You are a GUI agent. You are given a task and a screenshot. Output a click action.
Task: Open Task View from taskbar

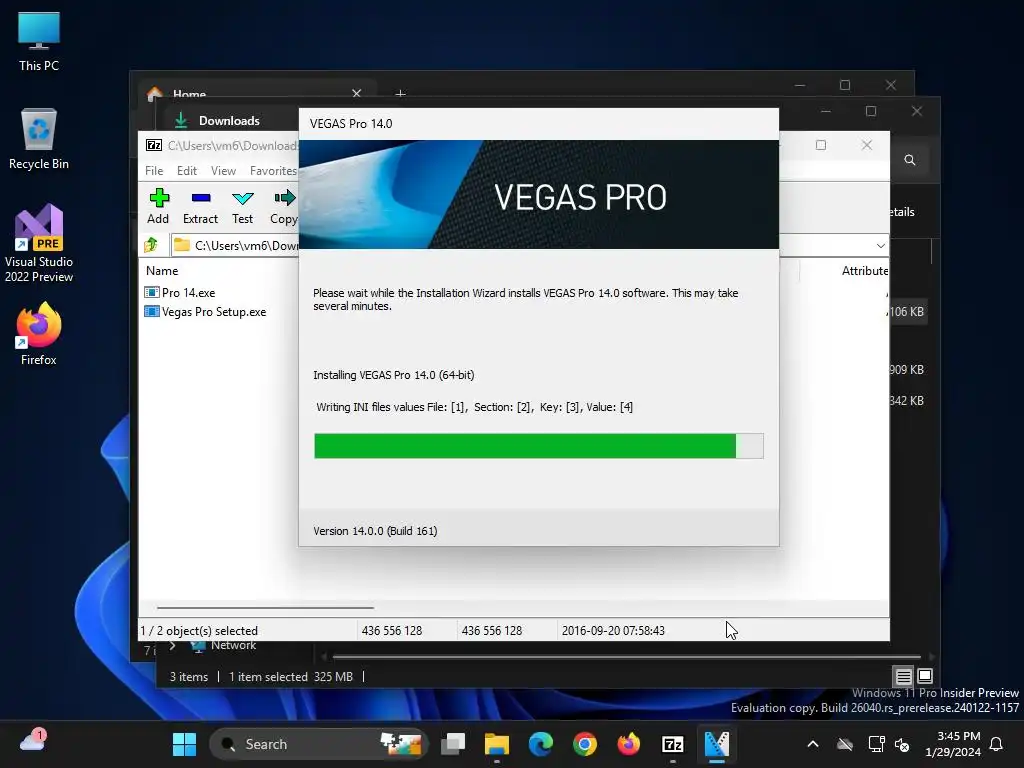point(453,744)
